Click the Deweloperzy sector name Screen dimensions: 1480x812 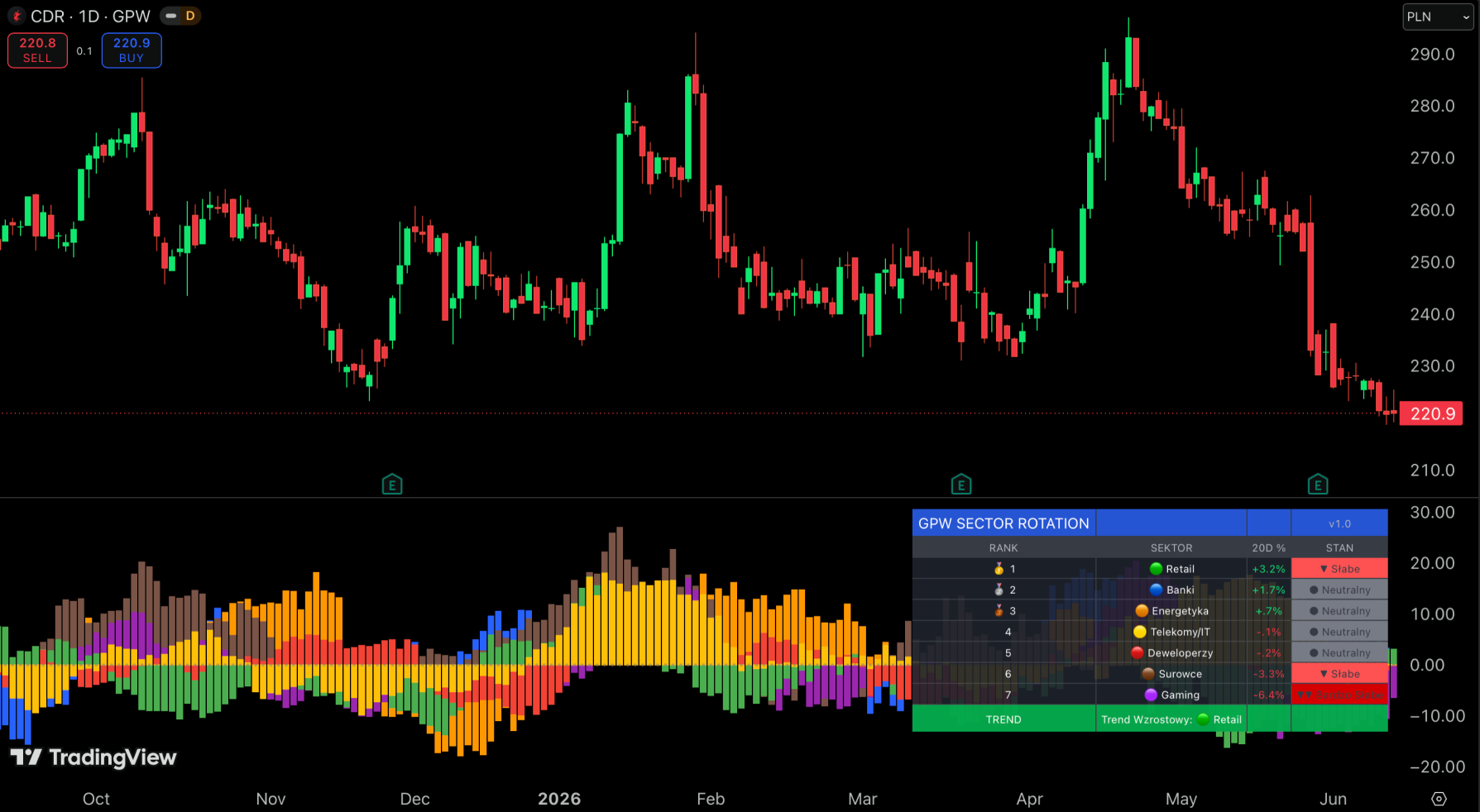(x=1180, y=652)
